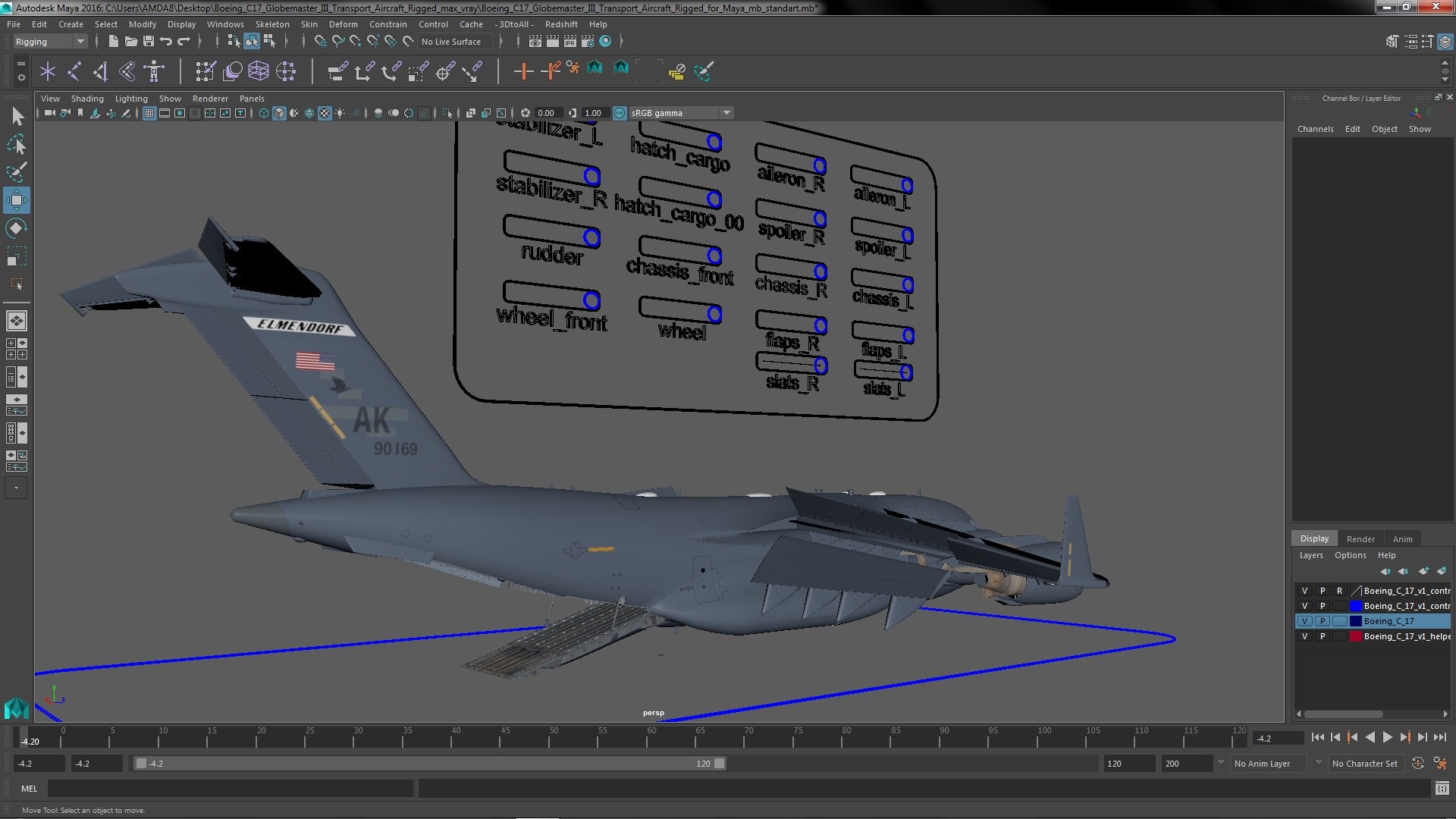This screenshot has width=1456, height=819.
Task: Apply a parent constraint from the shelf
Action: pos(337,72)
